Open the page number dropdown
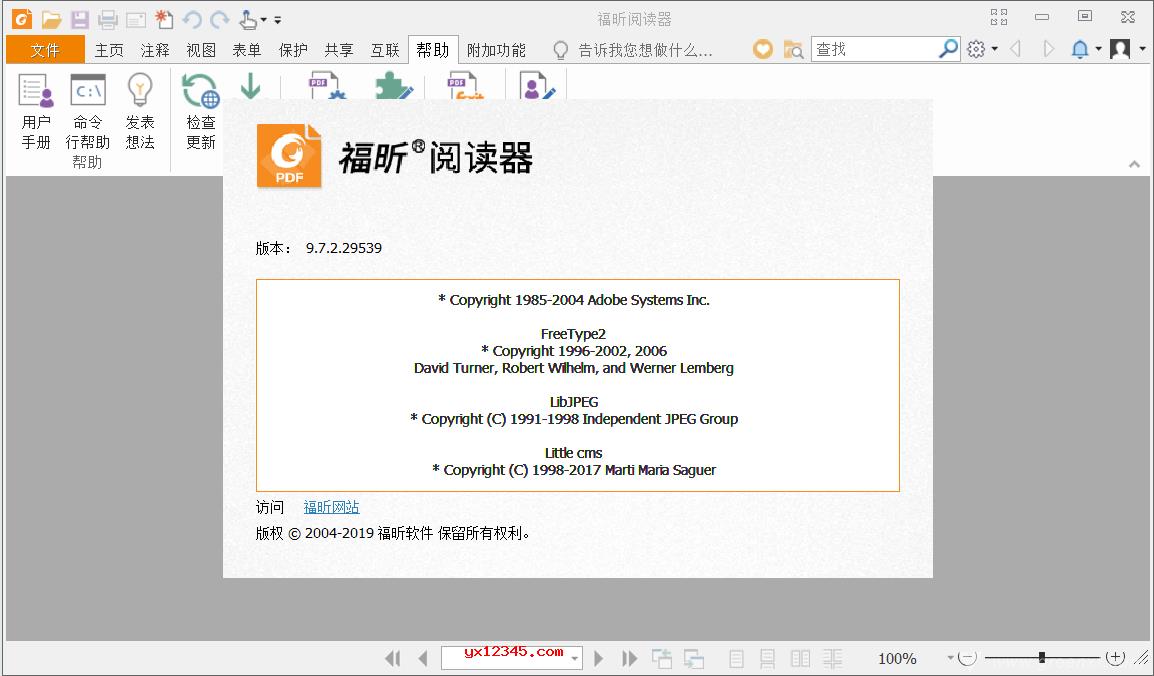The image size is (1154, 676). coord(576,658)
